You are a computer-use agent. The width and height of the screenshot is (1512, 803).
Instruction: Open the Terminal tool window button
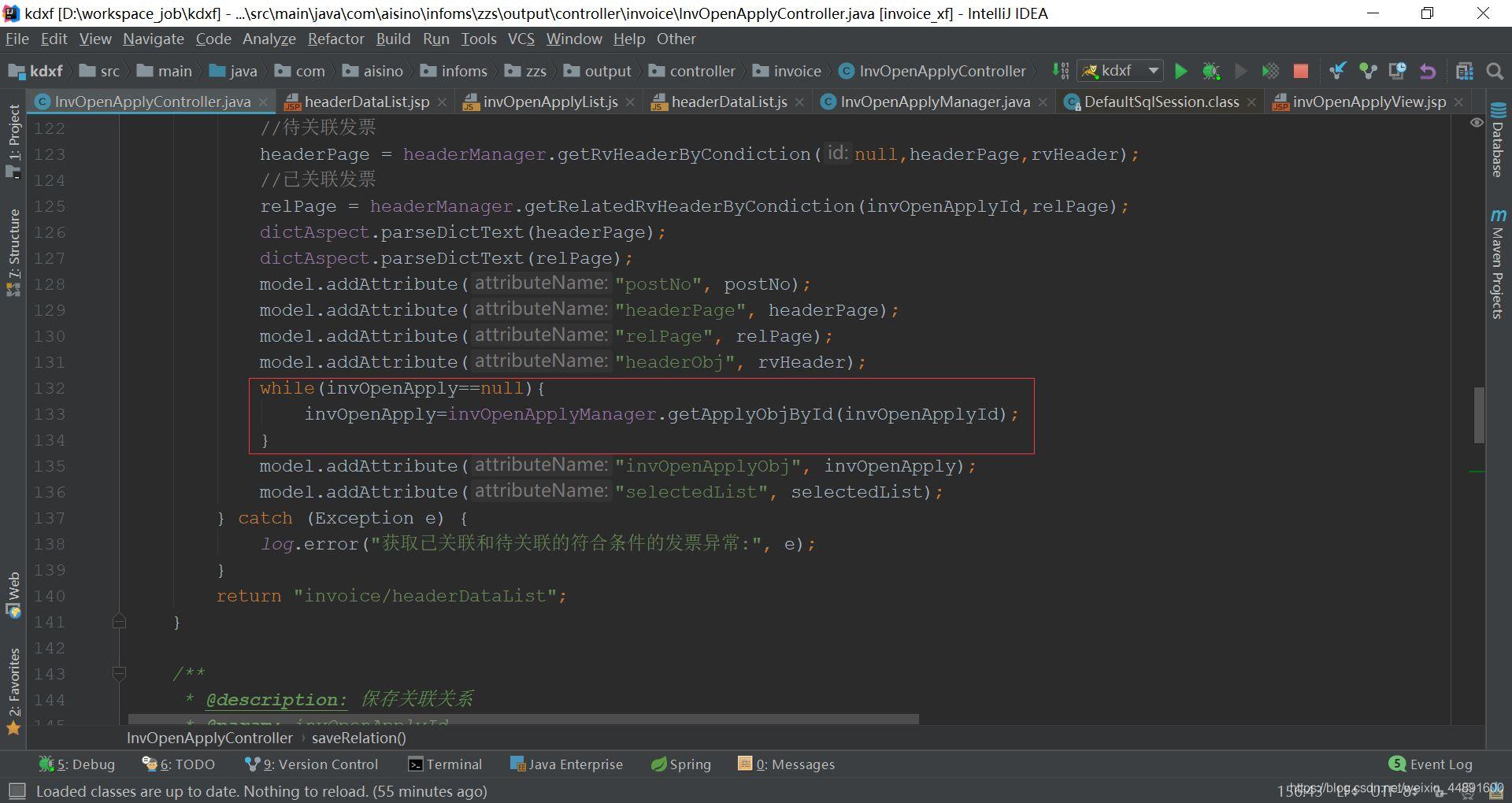click(445, 764)
